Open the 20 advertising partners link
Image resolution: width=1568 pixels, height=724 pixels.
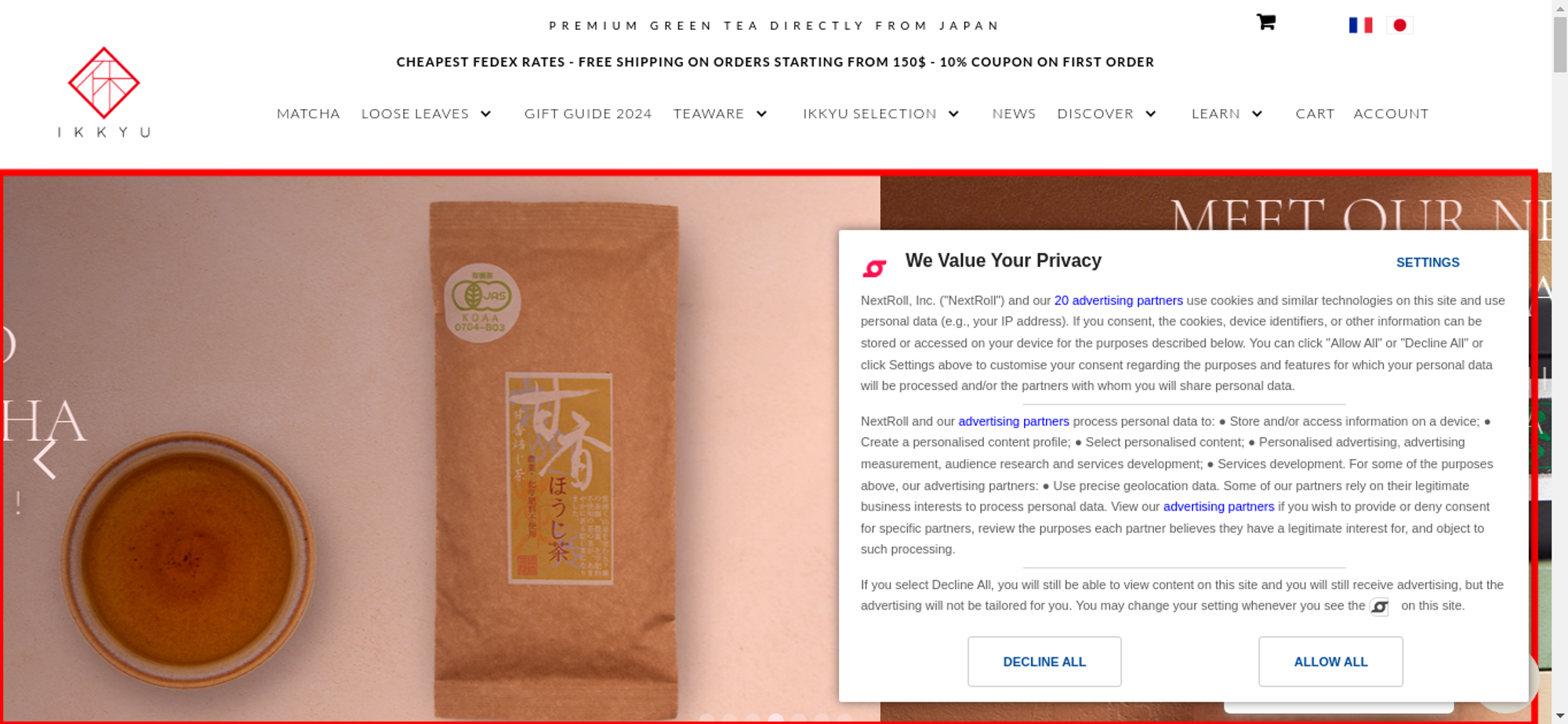[1118, 300]
